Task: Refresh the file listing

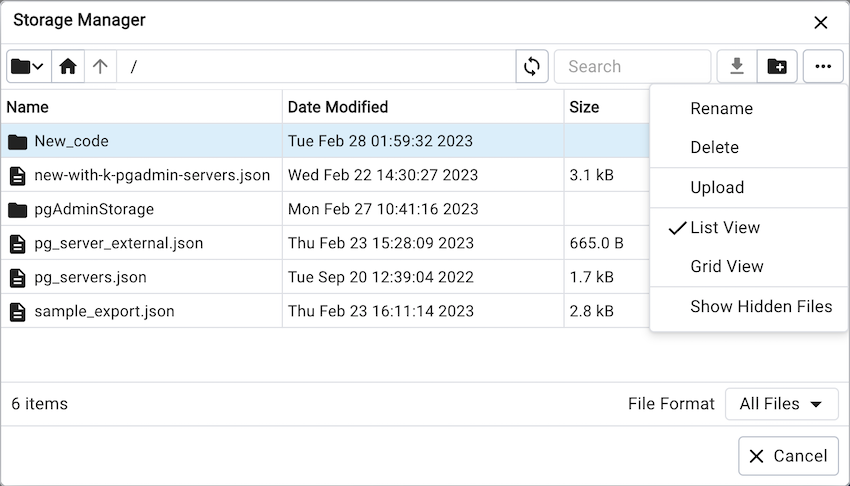Action: point(532,67)
